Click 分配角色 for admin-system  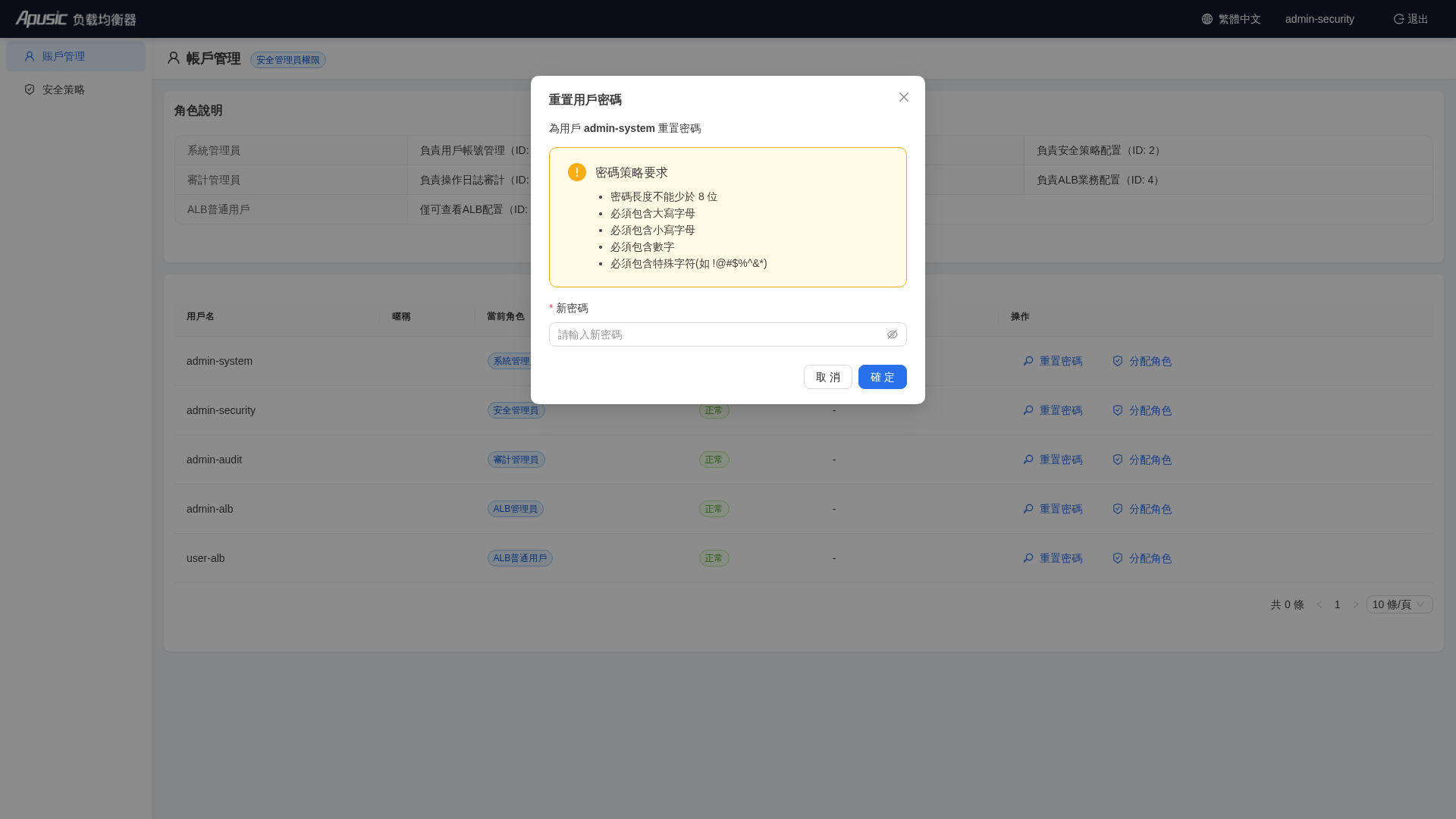click(1142, 361)
